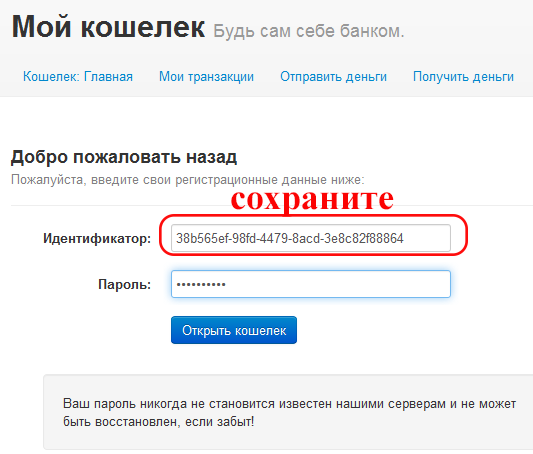The height and width of the screenshot is (454, 533).
Task: Click the red сохраните annotation text
Action: 312,199
